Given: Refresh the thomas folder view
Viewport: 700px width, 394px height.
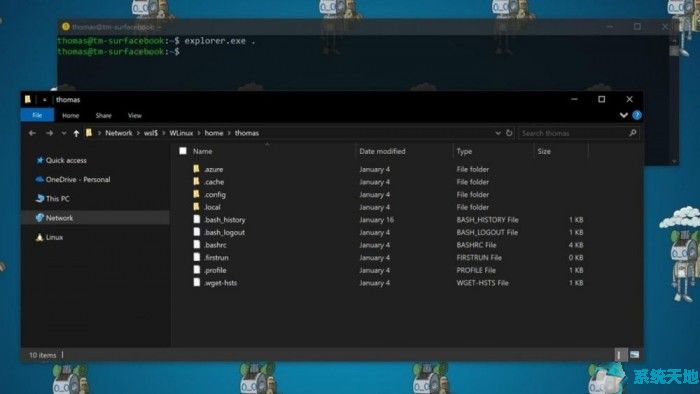Looking at the screenshot, I should pos(509,133).
